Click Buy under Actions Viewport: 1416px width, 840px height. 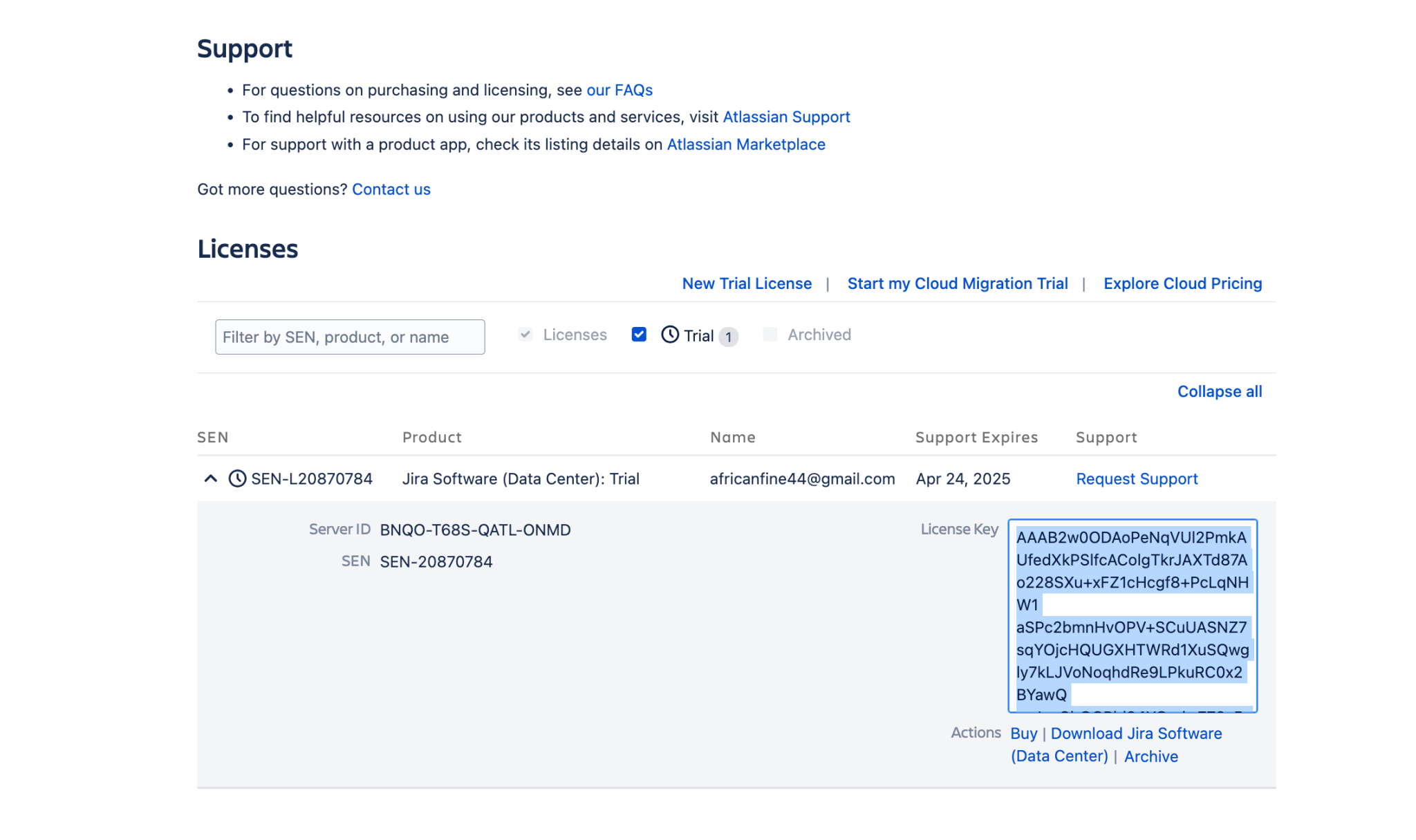(1024, 734)
